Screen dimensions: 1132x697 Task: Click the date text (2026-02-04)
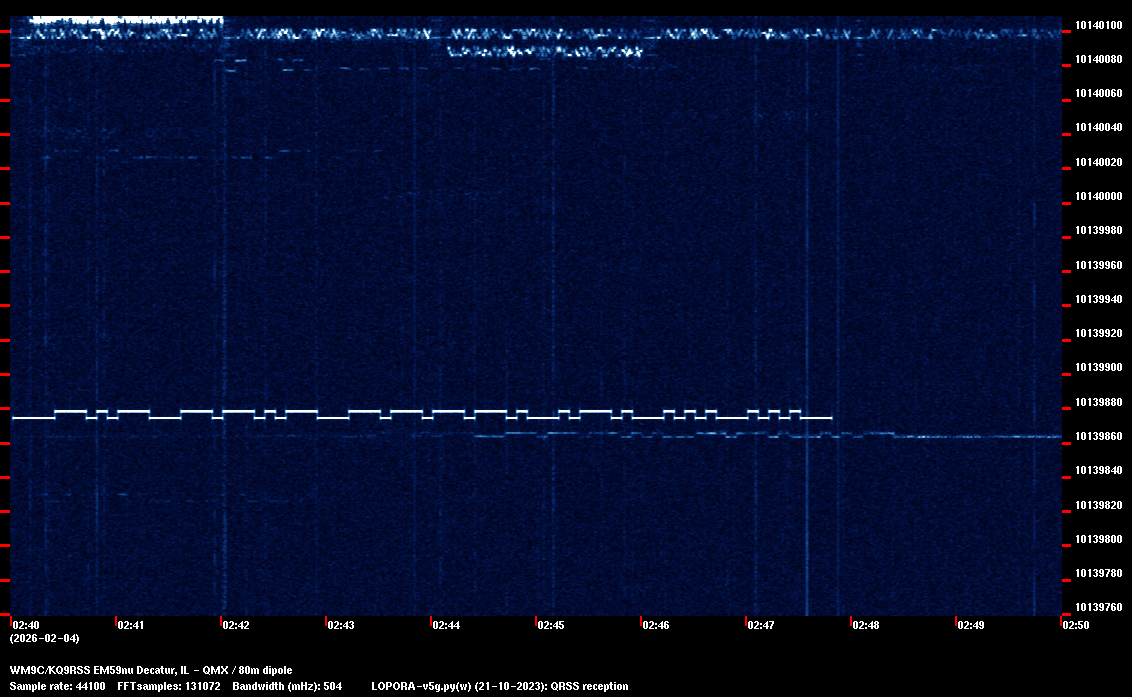tap(44, 638)
